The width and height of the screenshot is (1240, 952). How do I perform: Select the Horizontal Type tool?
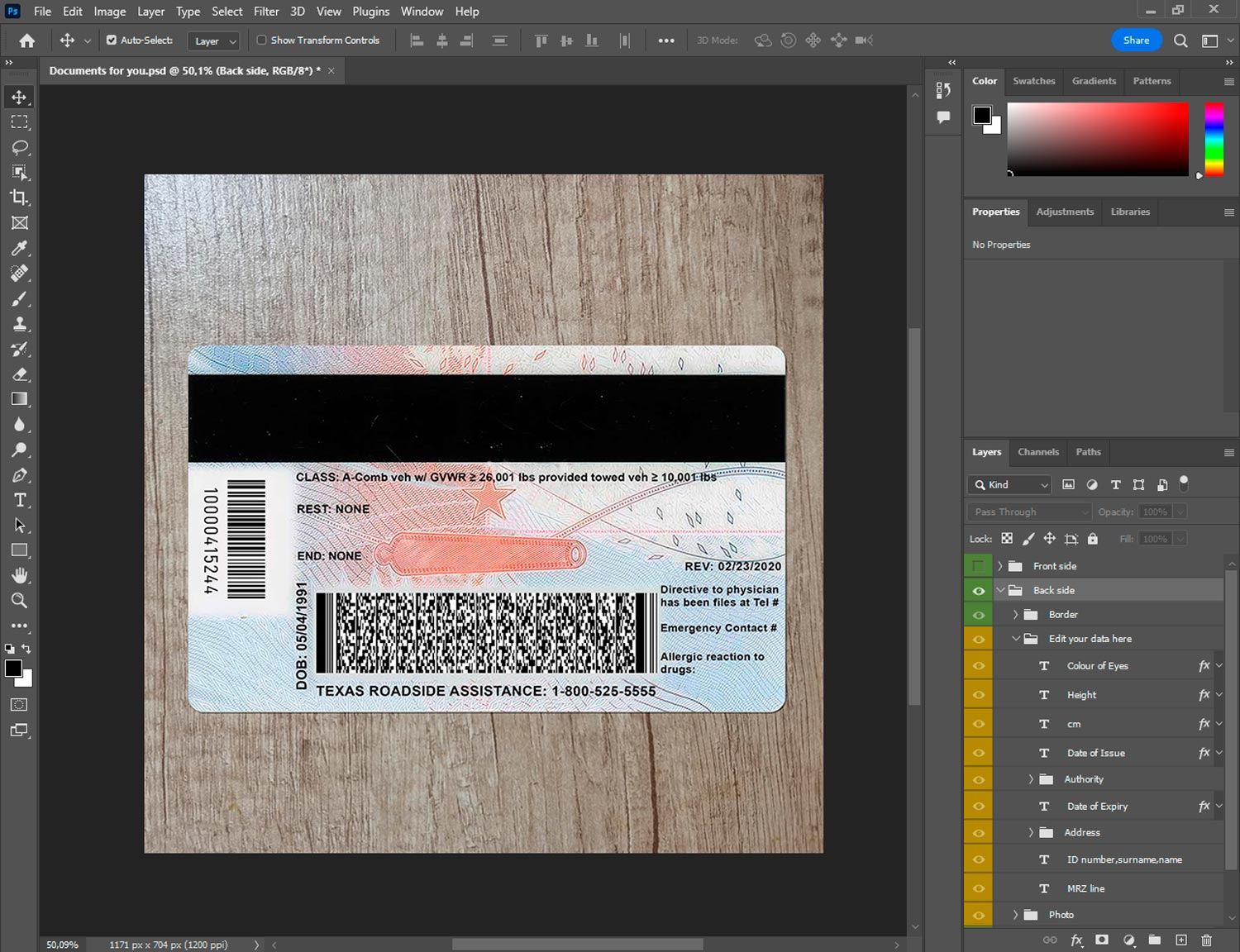[x=20, y=500]
